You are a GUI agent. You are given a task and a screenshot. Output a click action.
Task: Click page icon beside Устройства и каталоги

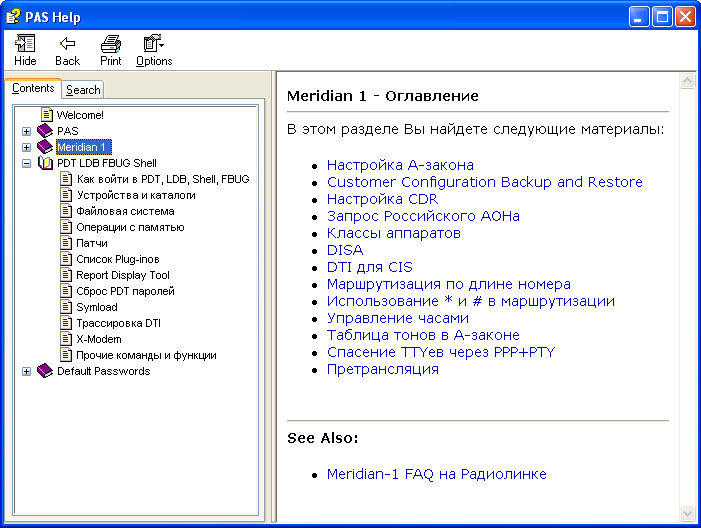click(x=66, y=195)
